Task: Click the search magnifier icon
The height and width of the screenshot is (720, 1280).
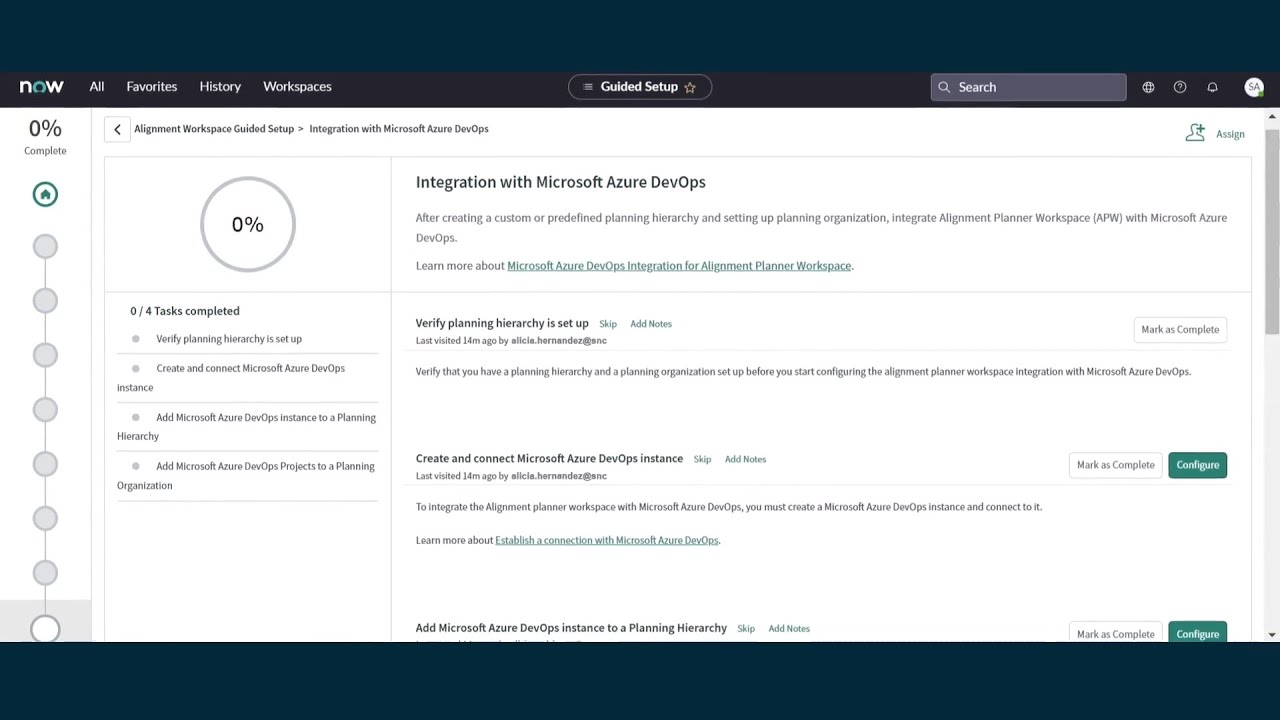Action: click(944, 87)
